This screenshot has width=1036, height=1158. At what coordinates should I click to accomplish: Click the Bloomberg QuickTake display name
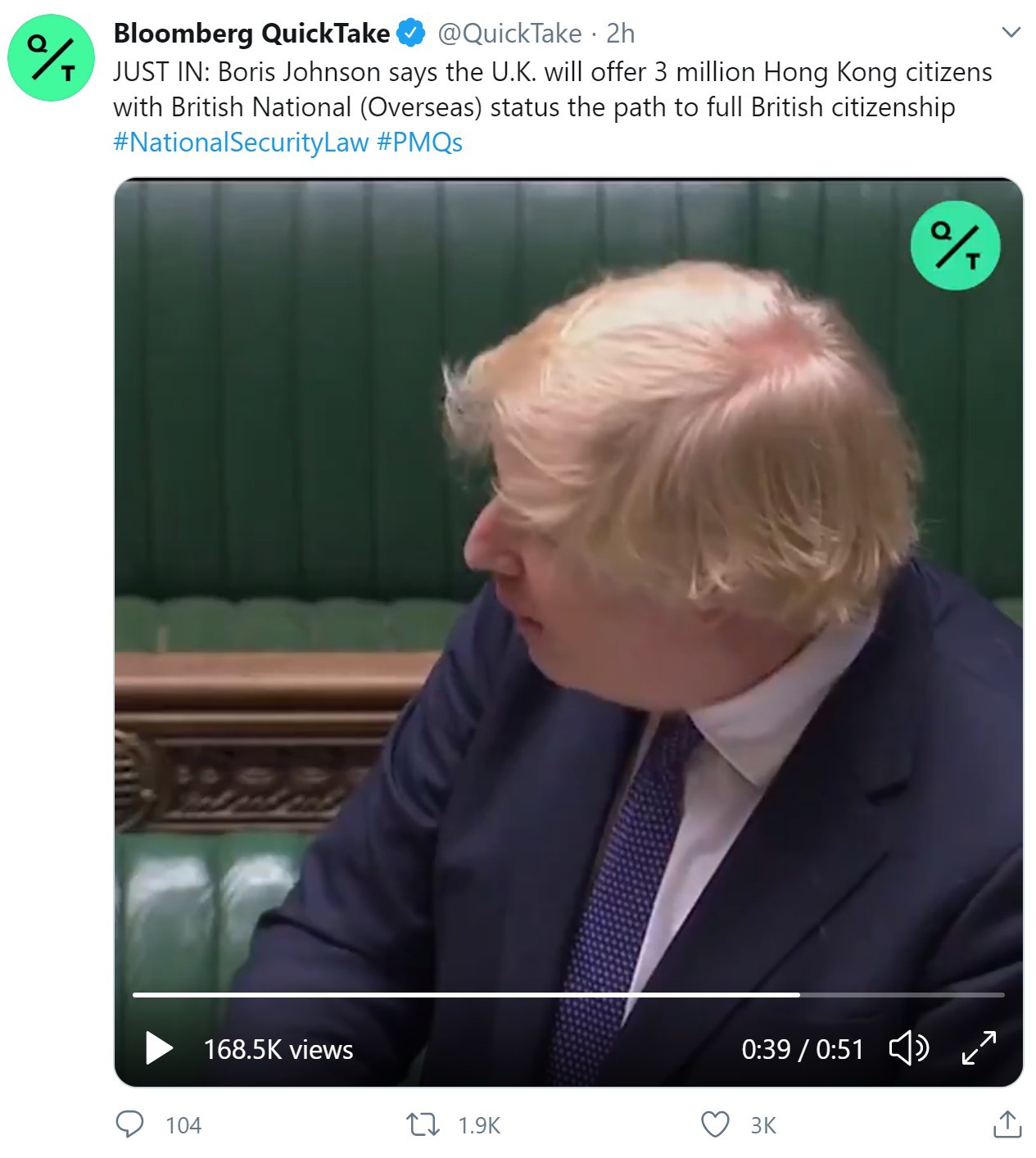click(251, 34)
